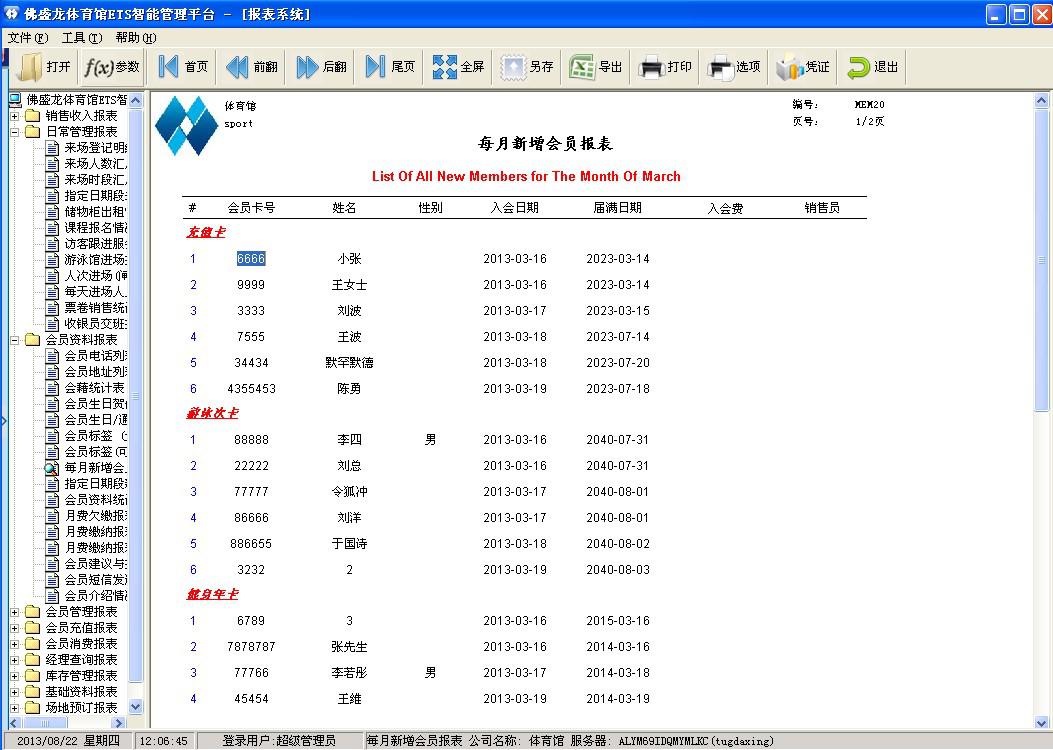Open the 会籍统计表 report

pyautogui.click(x=94, y=387)
